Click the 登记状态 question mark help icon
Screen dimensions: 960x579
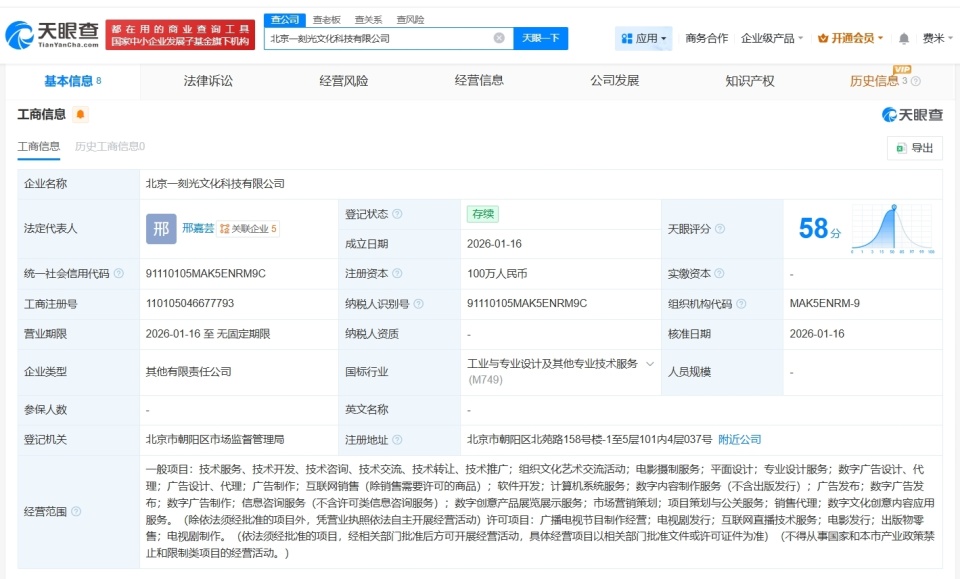click(397, 213)
